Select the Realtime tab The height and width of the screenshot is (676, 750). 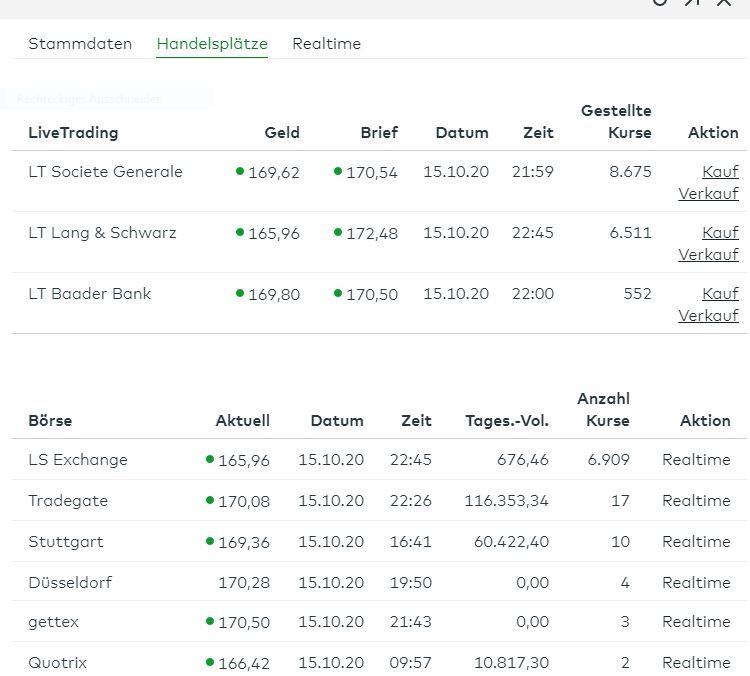[x=326, y=44]
